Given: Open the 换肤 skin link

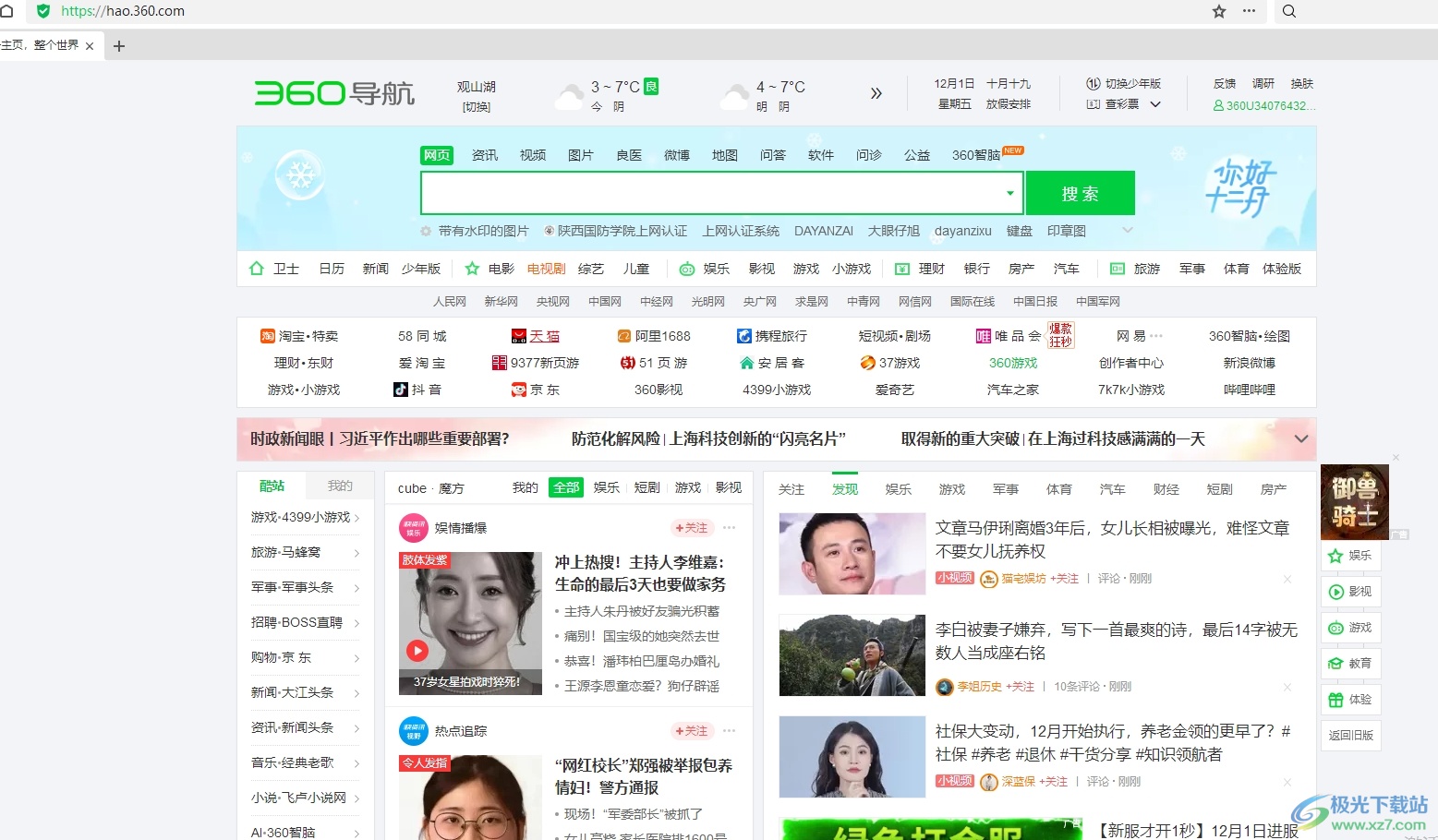Looking at the screenshot, I should tap(1302, 84).
